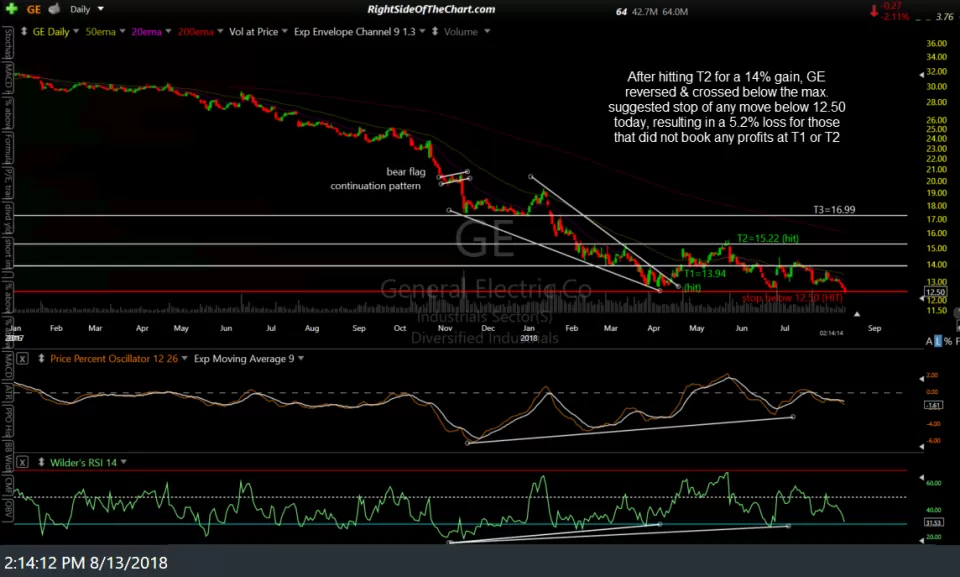This screenshot has width=960, height=577.
Task: Click the T1=13.94 target label
Action: pyautogui.click(x=705, y=274)
